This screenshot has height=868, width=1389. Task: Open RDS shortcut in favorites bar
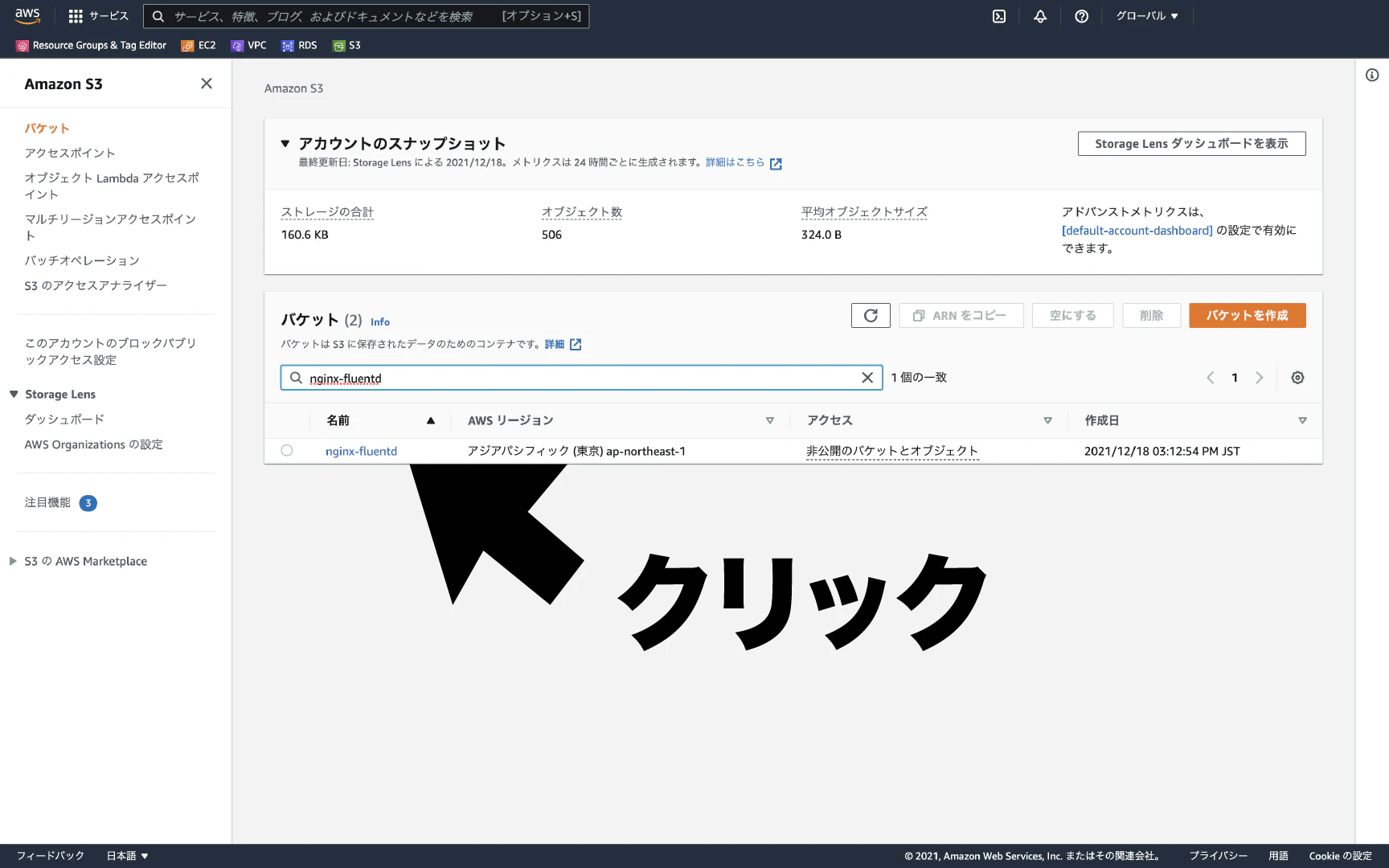tap(299, 46)
